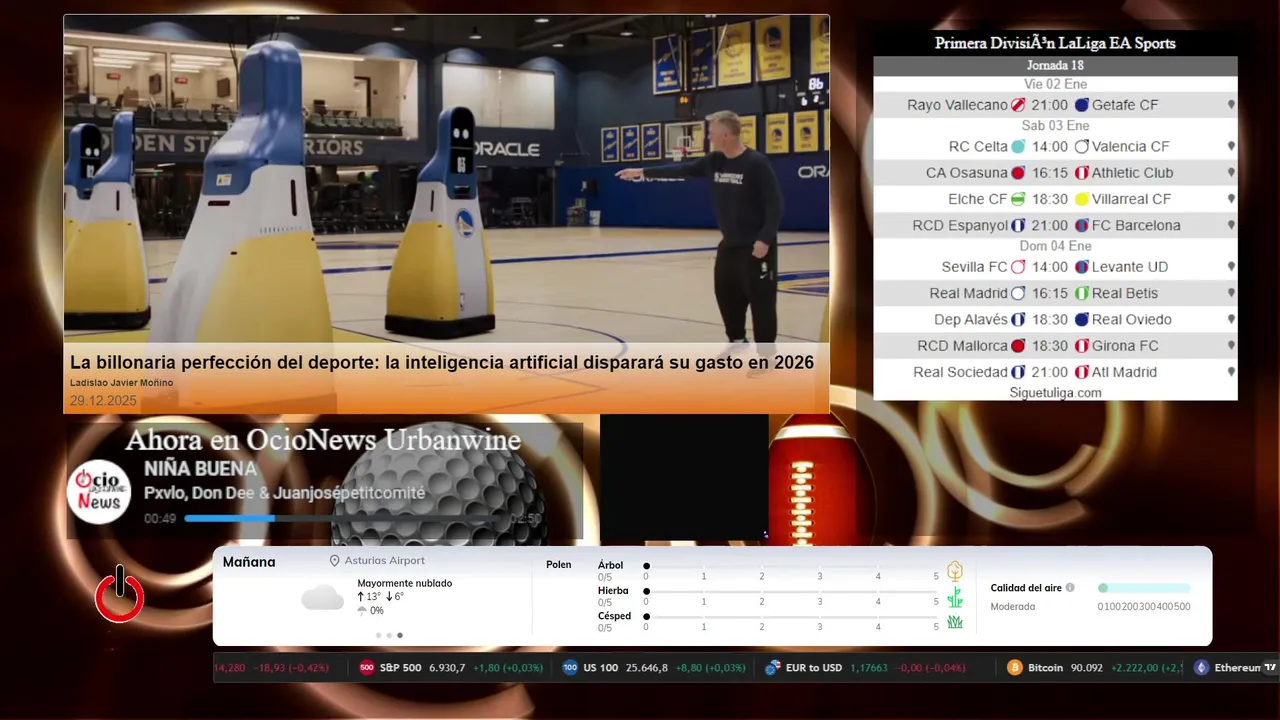Click the cloud weather icon
This screenshot has width=1280, height=720.
tap(322, 598)
